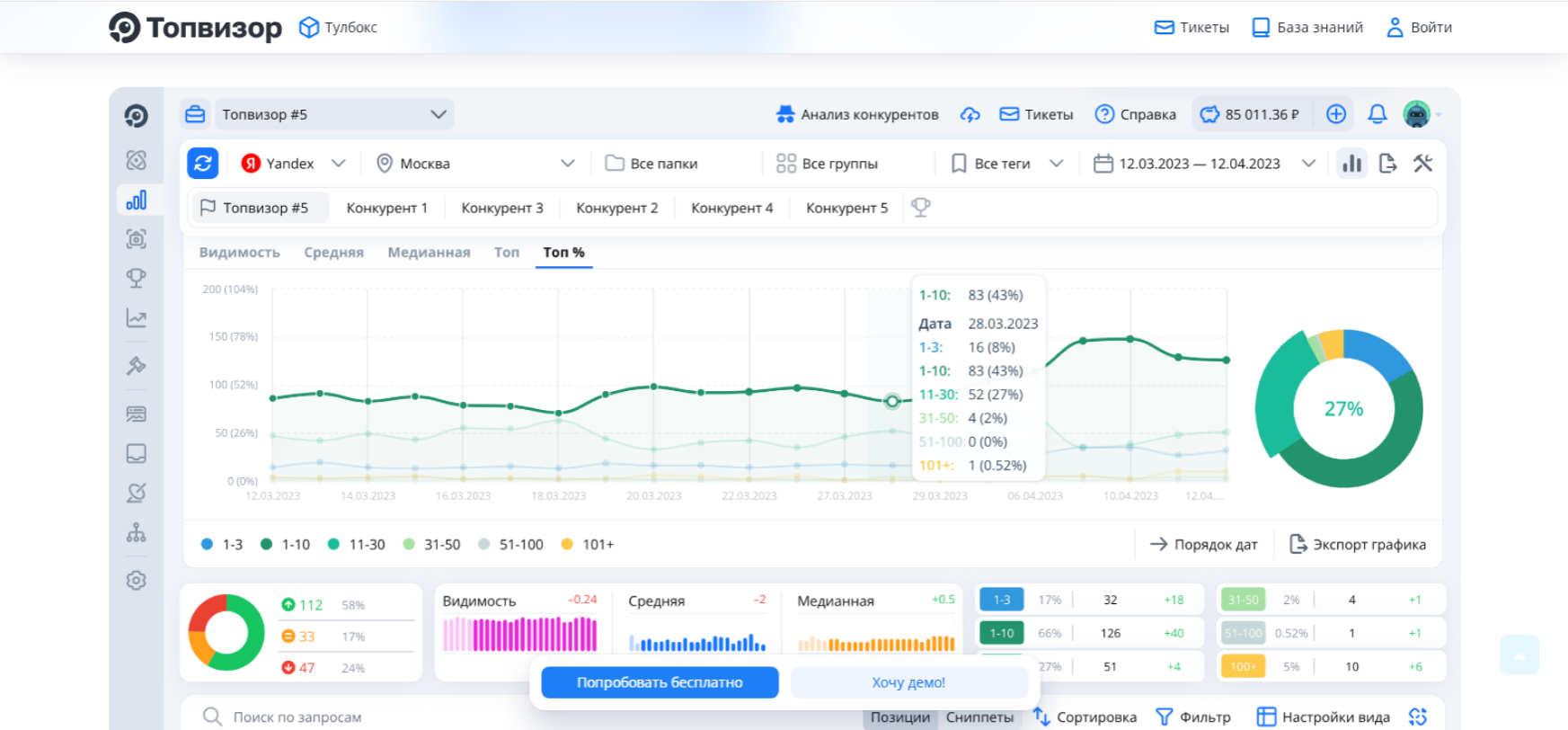Select the Средняя chart tab
Viewport: 1568px width, 730px height.
point(334,253)
